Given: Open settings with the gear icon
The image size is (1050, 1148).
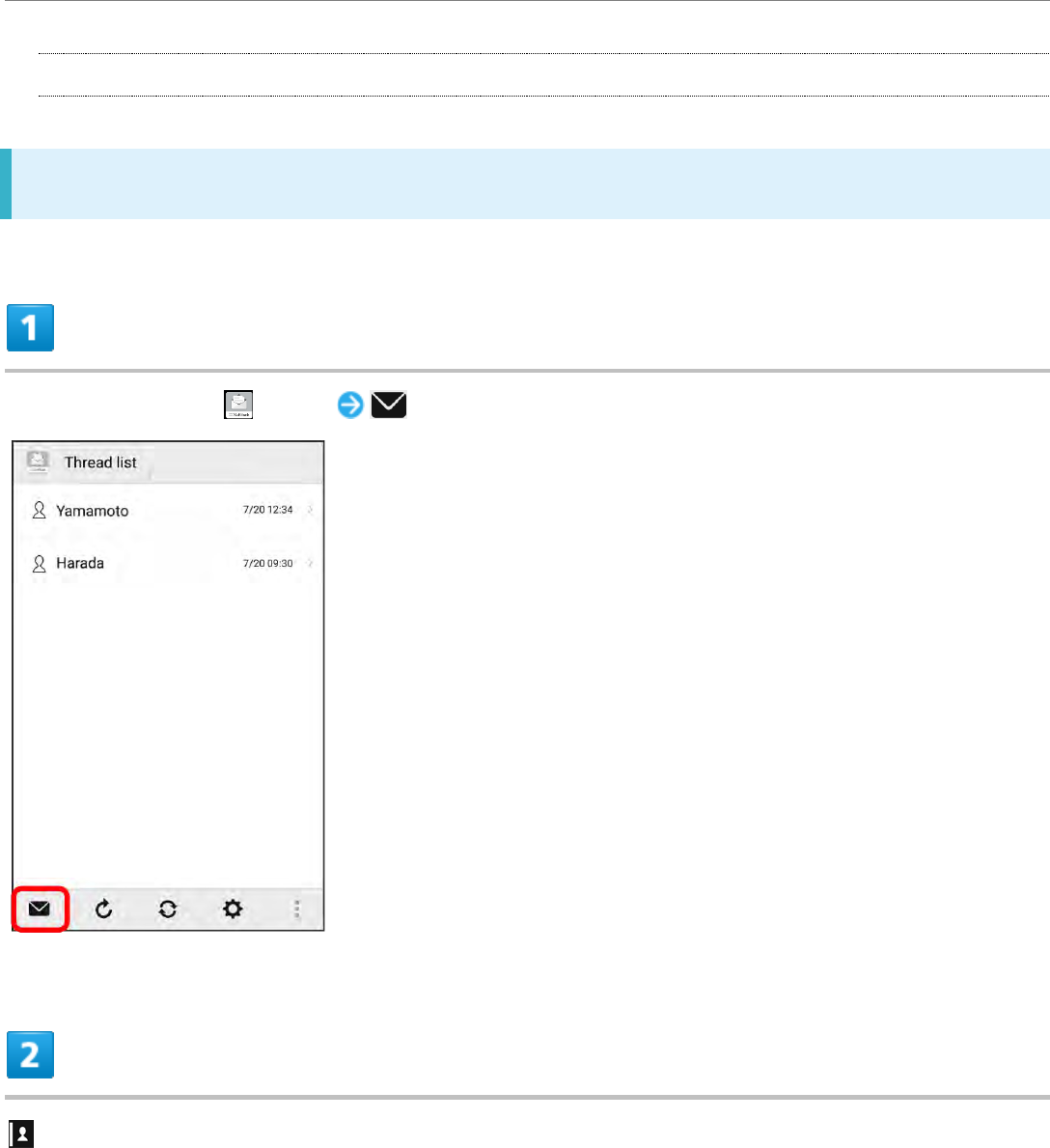Looking at the screenshot, I should click(233, 909).
